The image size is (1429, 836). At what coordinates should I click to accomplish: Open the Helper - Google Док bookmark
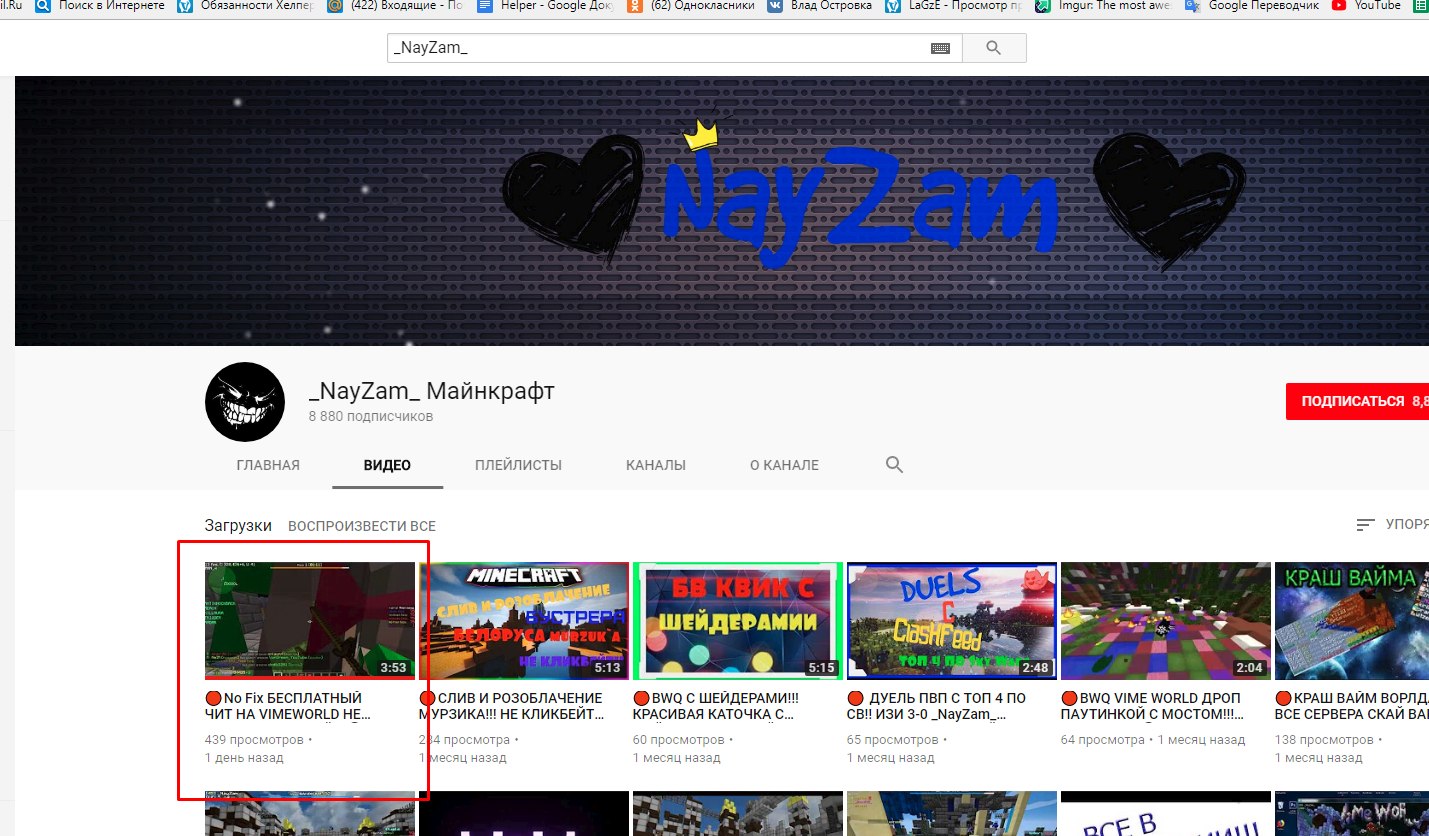click(x=545, y=6)
